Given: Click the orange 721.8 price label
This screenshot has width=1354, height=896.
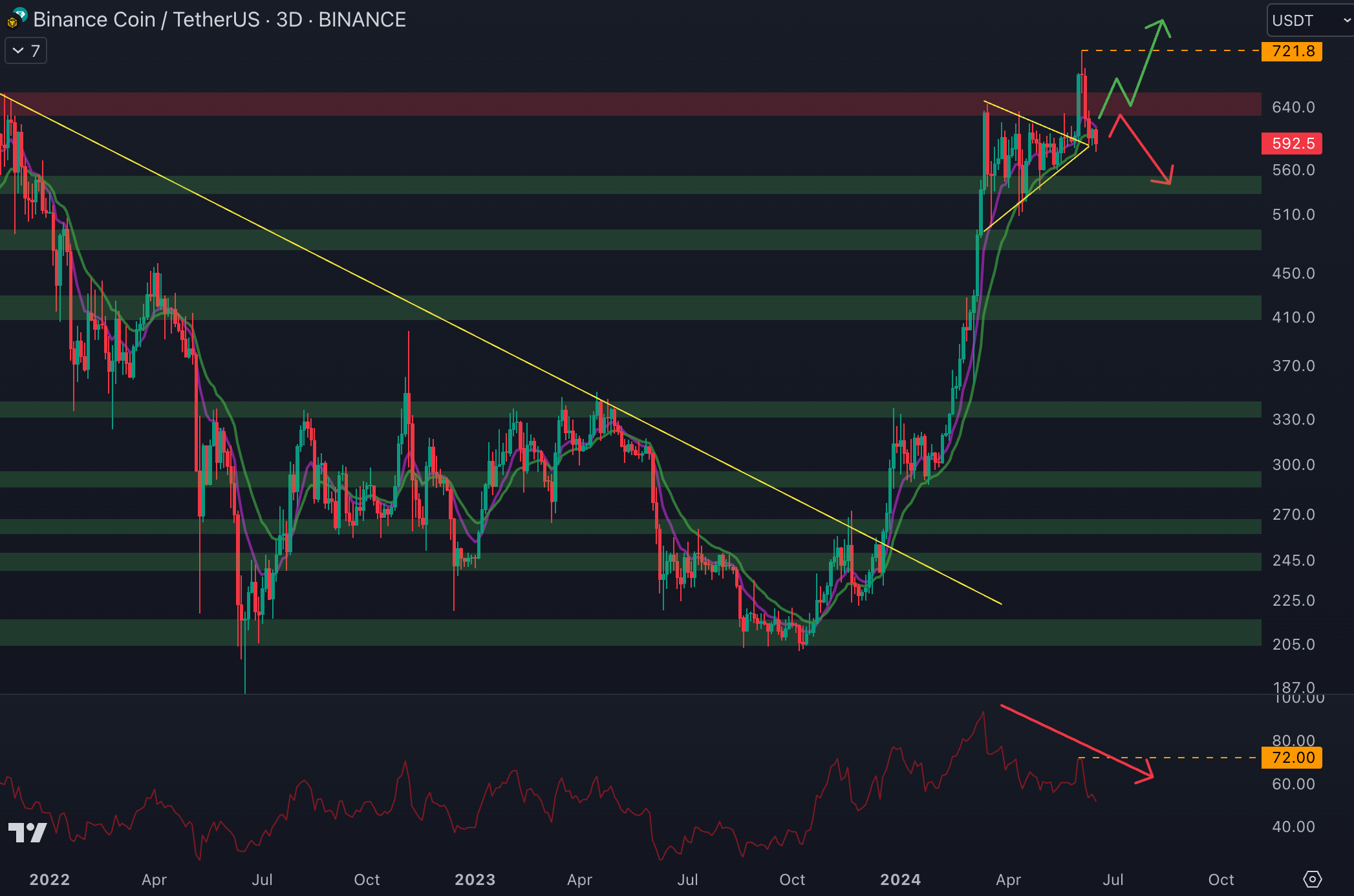Looking at the screenshot, I should click(x=1292, y=51).
